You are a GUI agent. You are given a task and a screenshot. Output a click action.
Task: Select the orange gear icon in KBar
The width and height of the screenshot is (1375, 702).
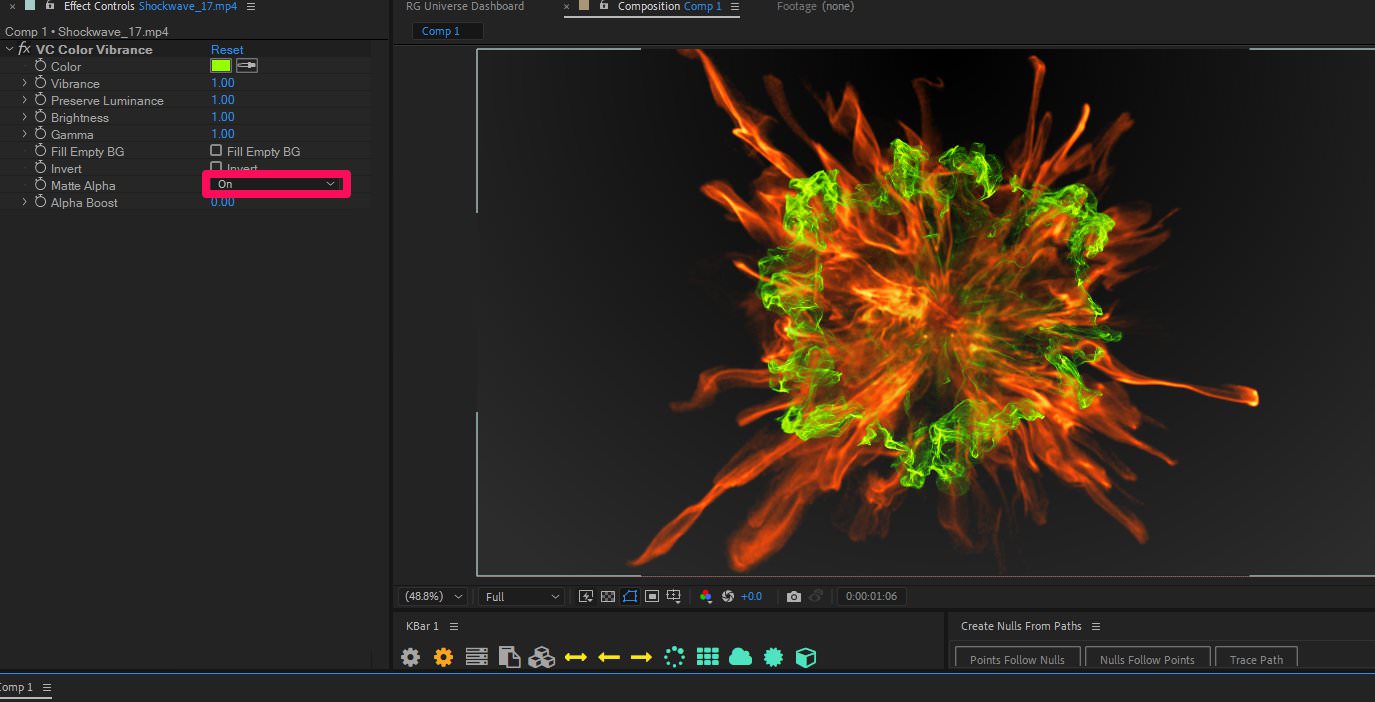click(x=443, y=657)
